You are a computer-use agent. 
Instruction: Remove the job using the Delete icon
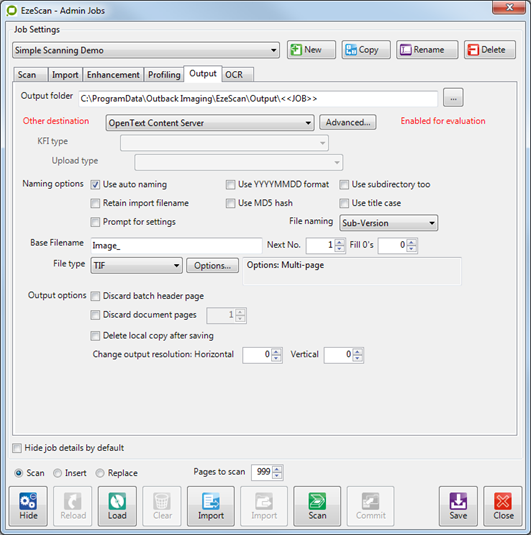pos(490,50)
